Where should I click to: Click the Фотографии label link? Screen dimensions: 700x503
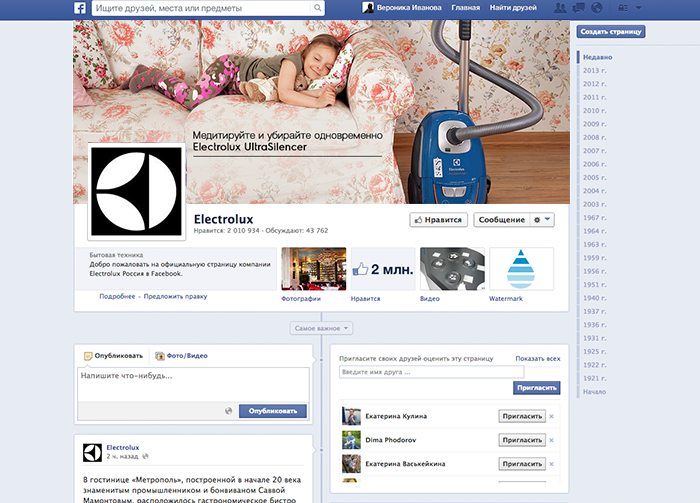point(301,299)
